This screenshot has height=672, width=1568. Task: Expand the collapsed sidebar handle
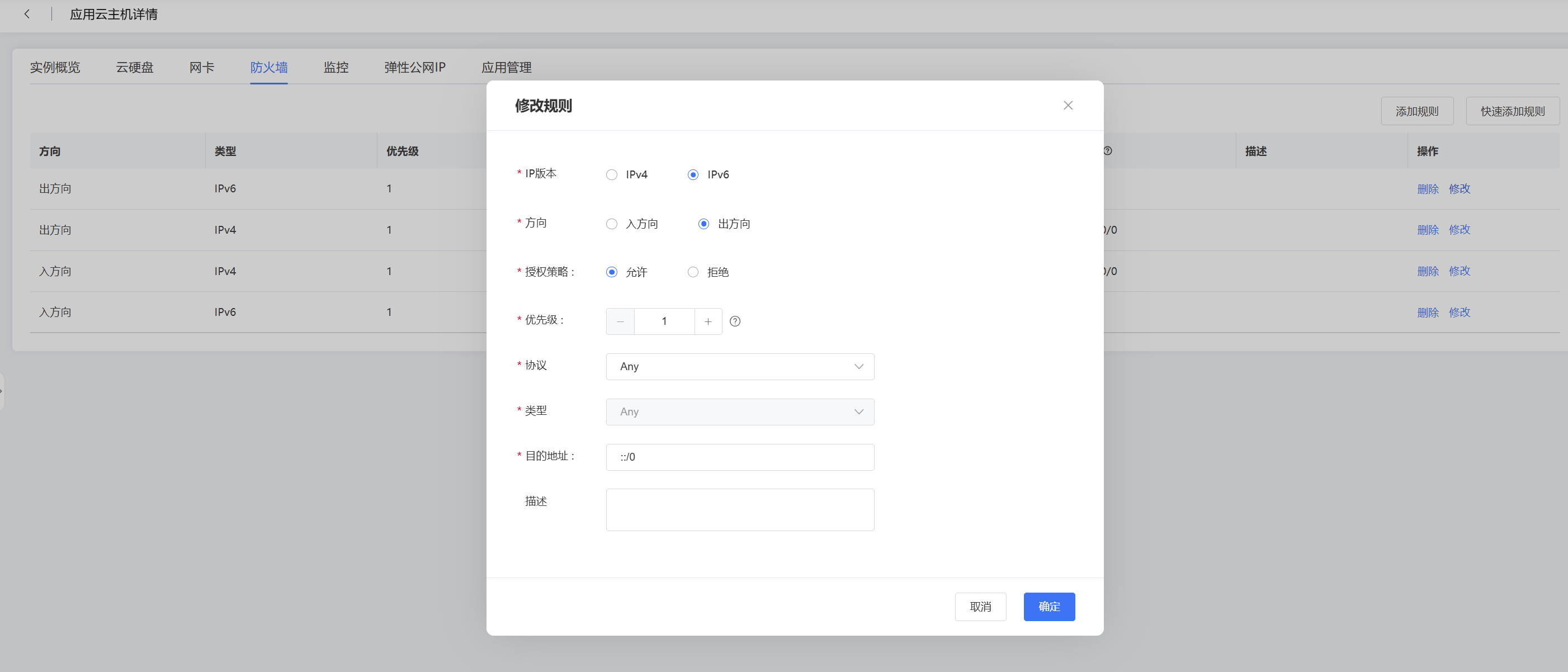pyautogui.click(x=2, y=391)
